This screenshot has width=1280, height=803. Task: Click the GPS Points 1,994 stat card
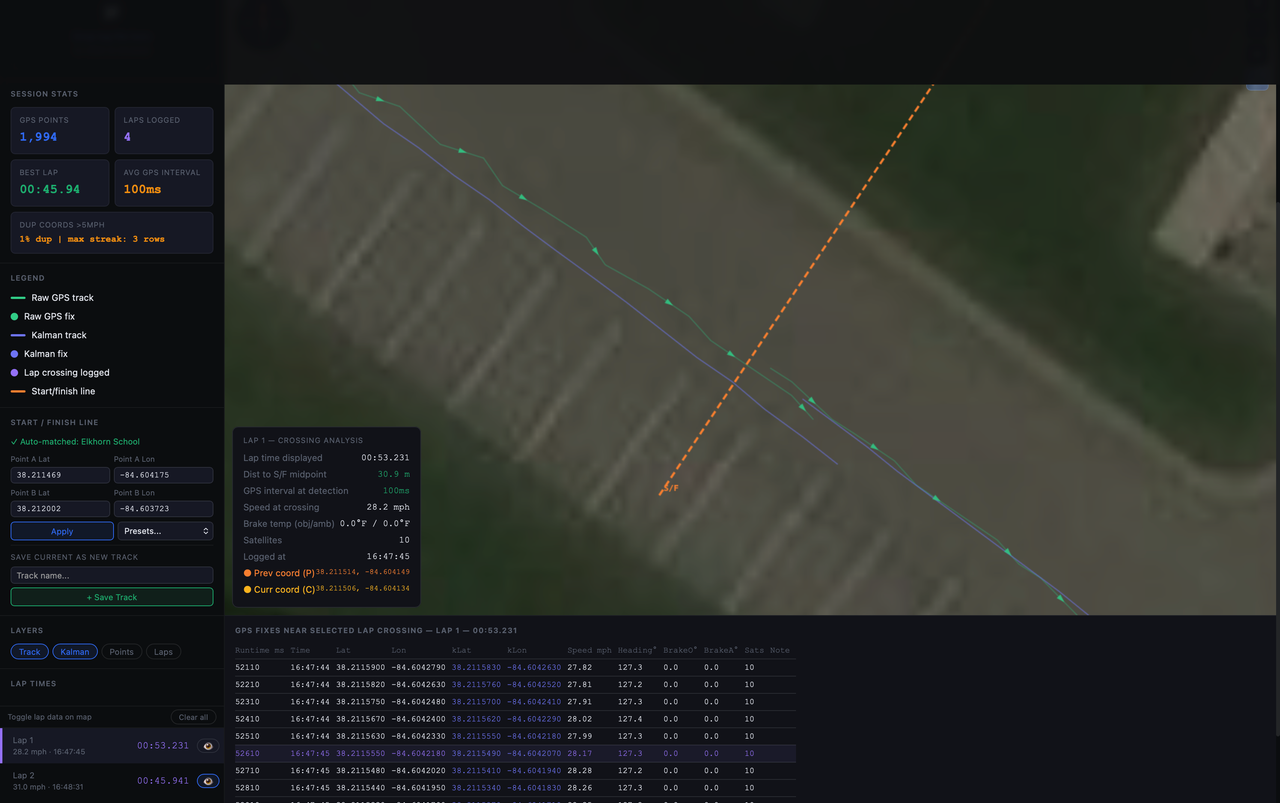60,130
